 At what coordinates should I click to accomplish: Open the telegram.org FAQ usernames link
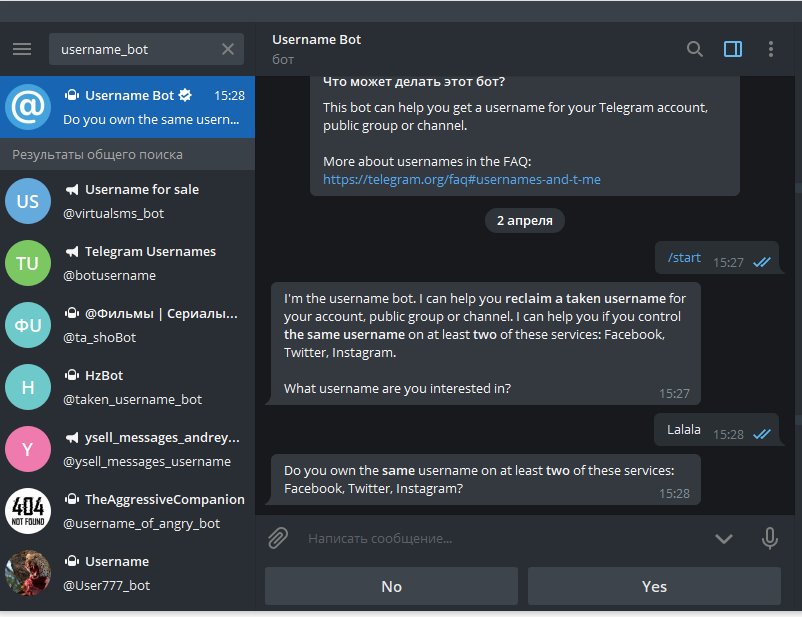(461, 179)
